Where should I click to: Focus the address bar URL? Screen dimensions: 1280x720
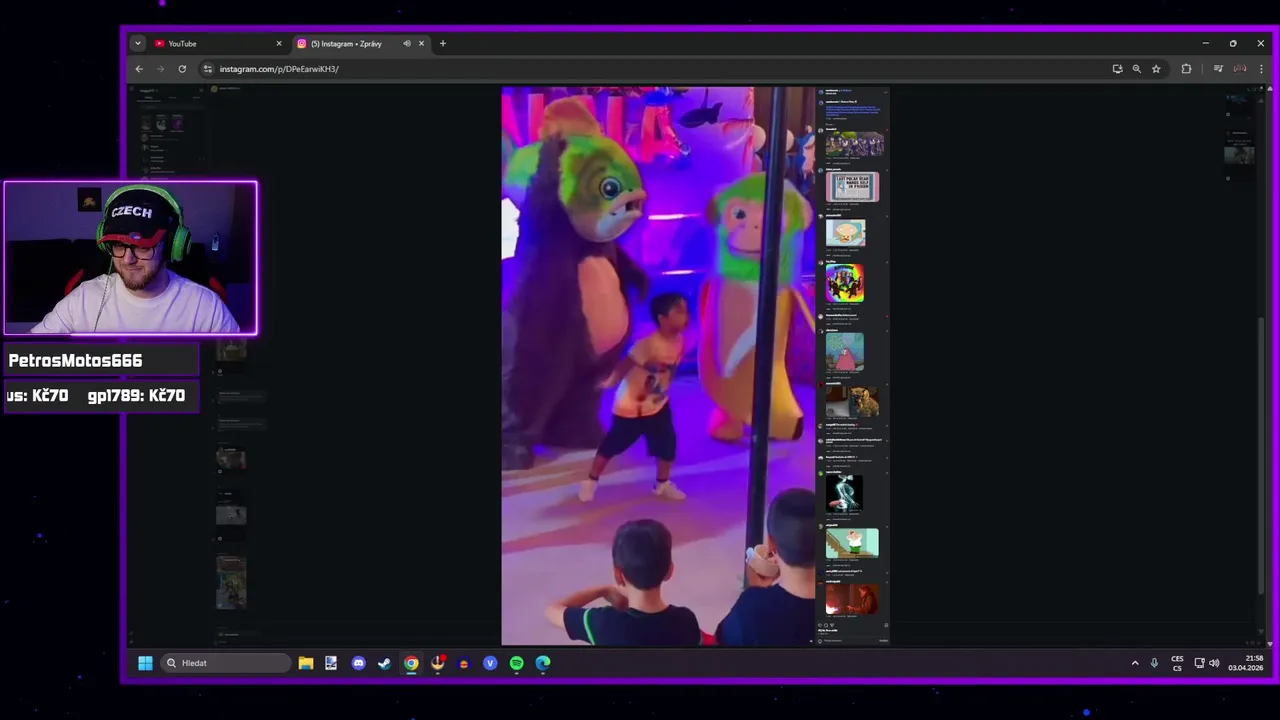pyautogui.click(x=279, y=69)
